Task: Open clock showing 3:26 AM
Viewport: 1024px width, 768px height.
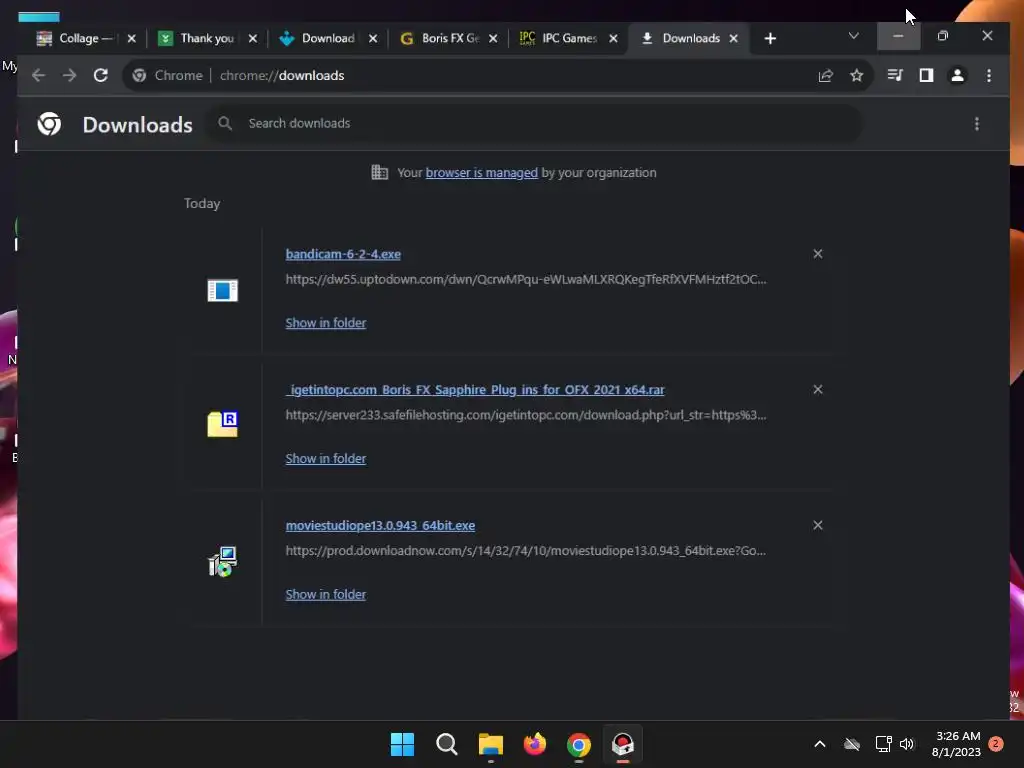Action: coord(957,744)
